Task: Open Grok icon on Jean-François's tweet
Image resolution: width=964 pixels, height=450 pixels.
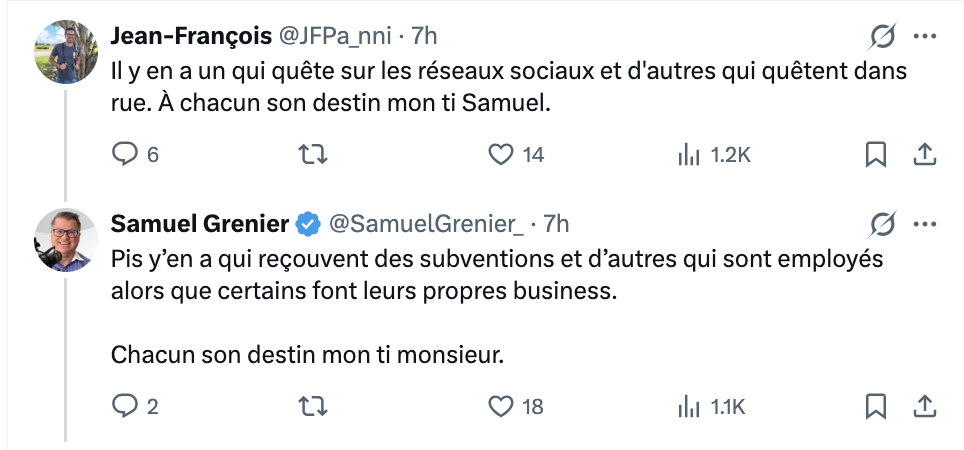Action: pyautogui.click(x=883, y=37)
